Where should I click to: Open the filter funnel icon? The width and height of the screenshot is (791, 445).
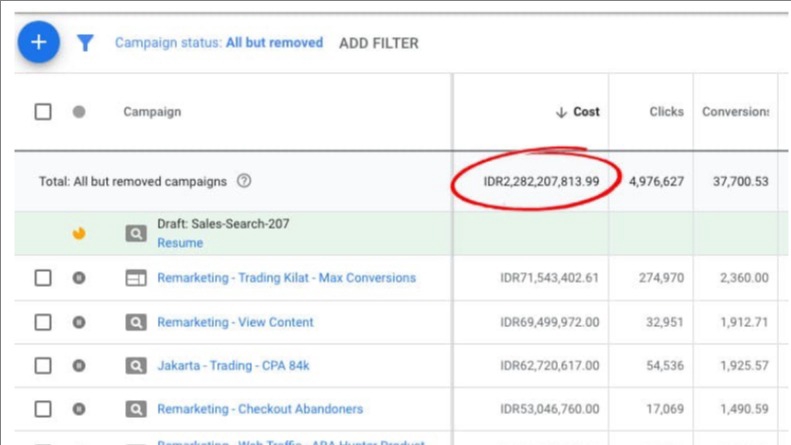coord(85,43)
